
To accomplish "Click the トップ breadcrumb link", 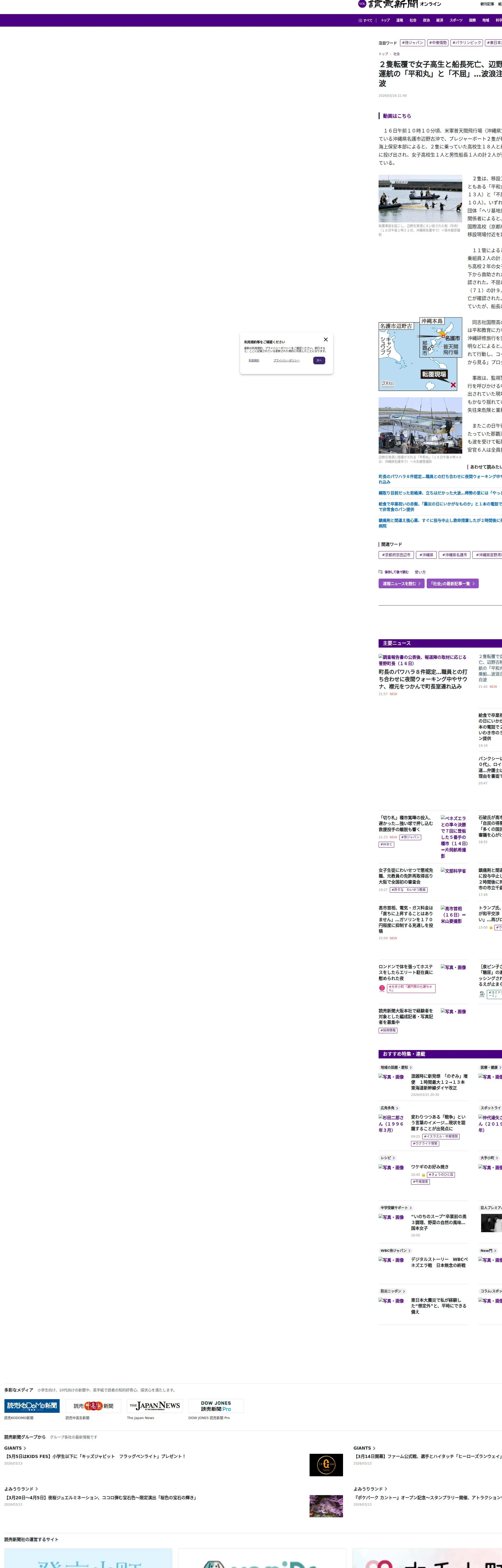I will tap(383, 54).
